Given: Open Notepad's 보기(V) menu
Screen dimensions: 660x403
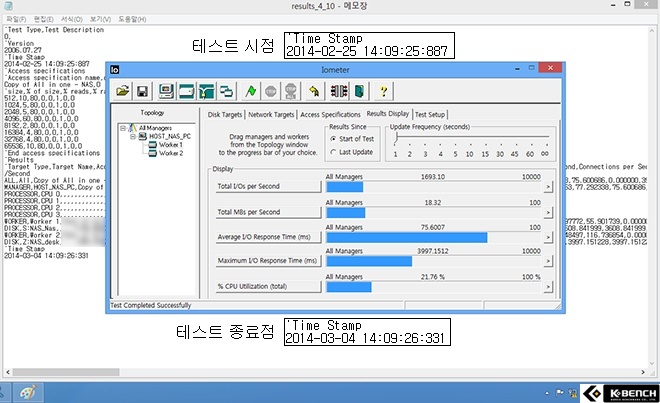Looking at the screenshot, I should (100, 19).
